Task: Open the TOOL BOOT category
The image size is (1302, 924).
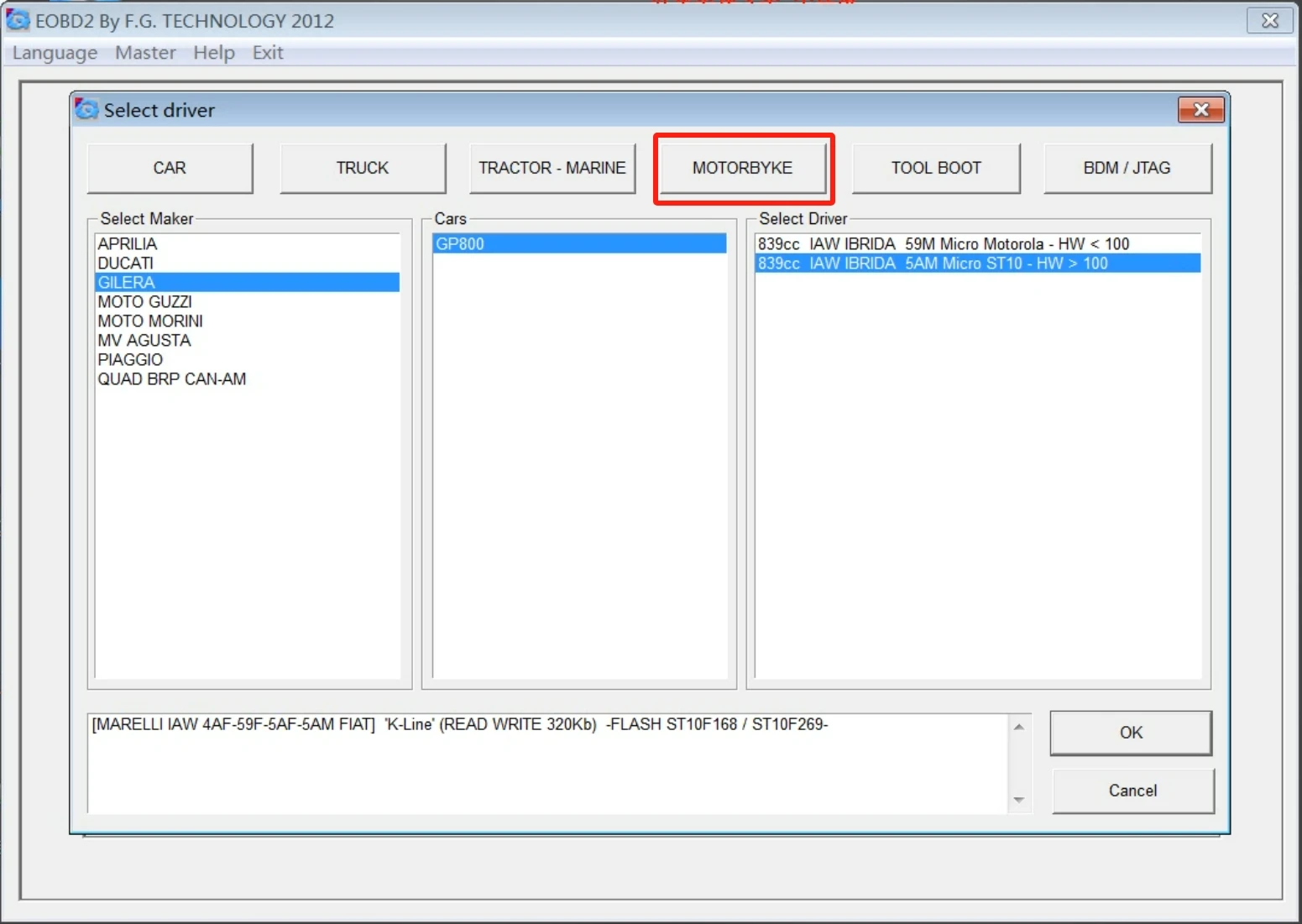Action: 936,168
